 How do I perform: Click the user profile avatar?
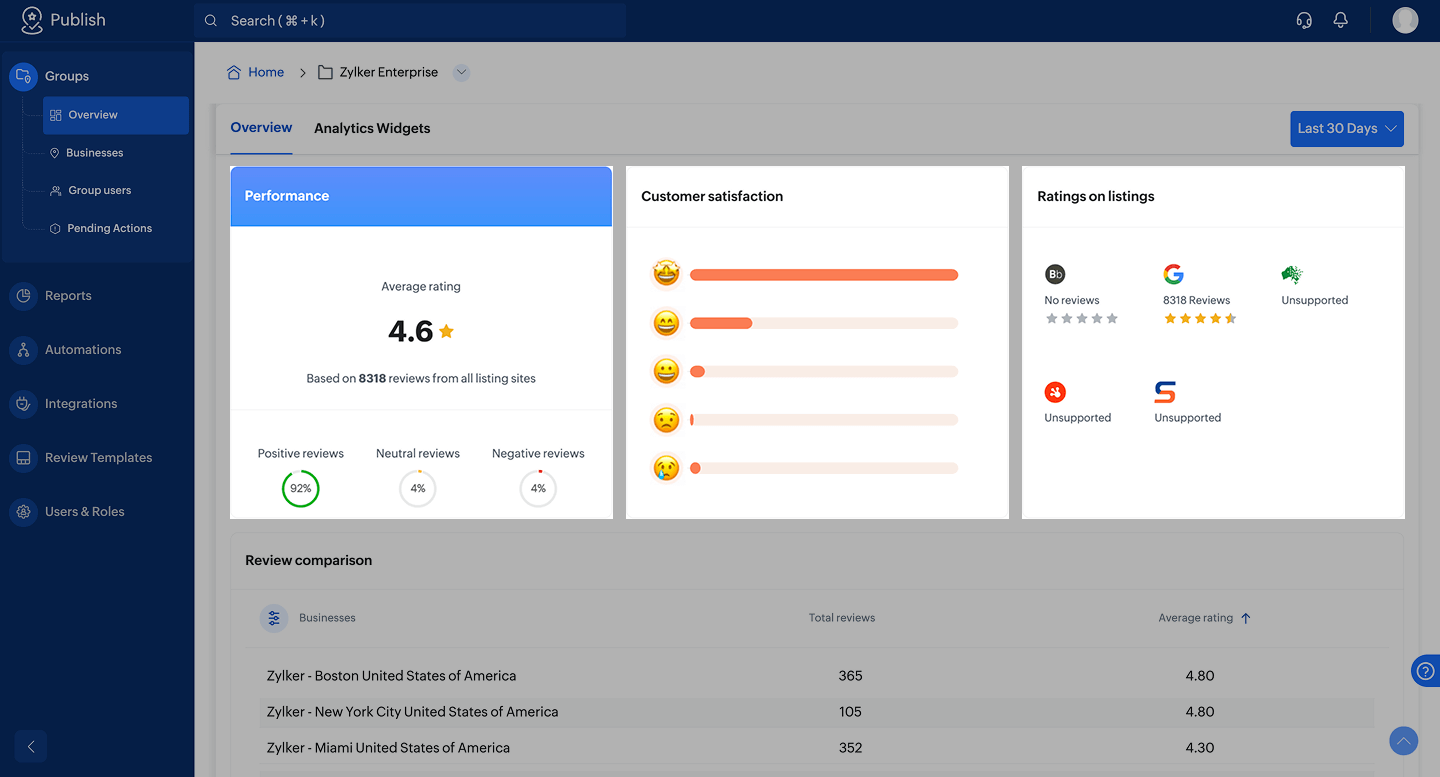(1405, 20)
